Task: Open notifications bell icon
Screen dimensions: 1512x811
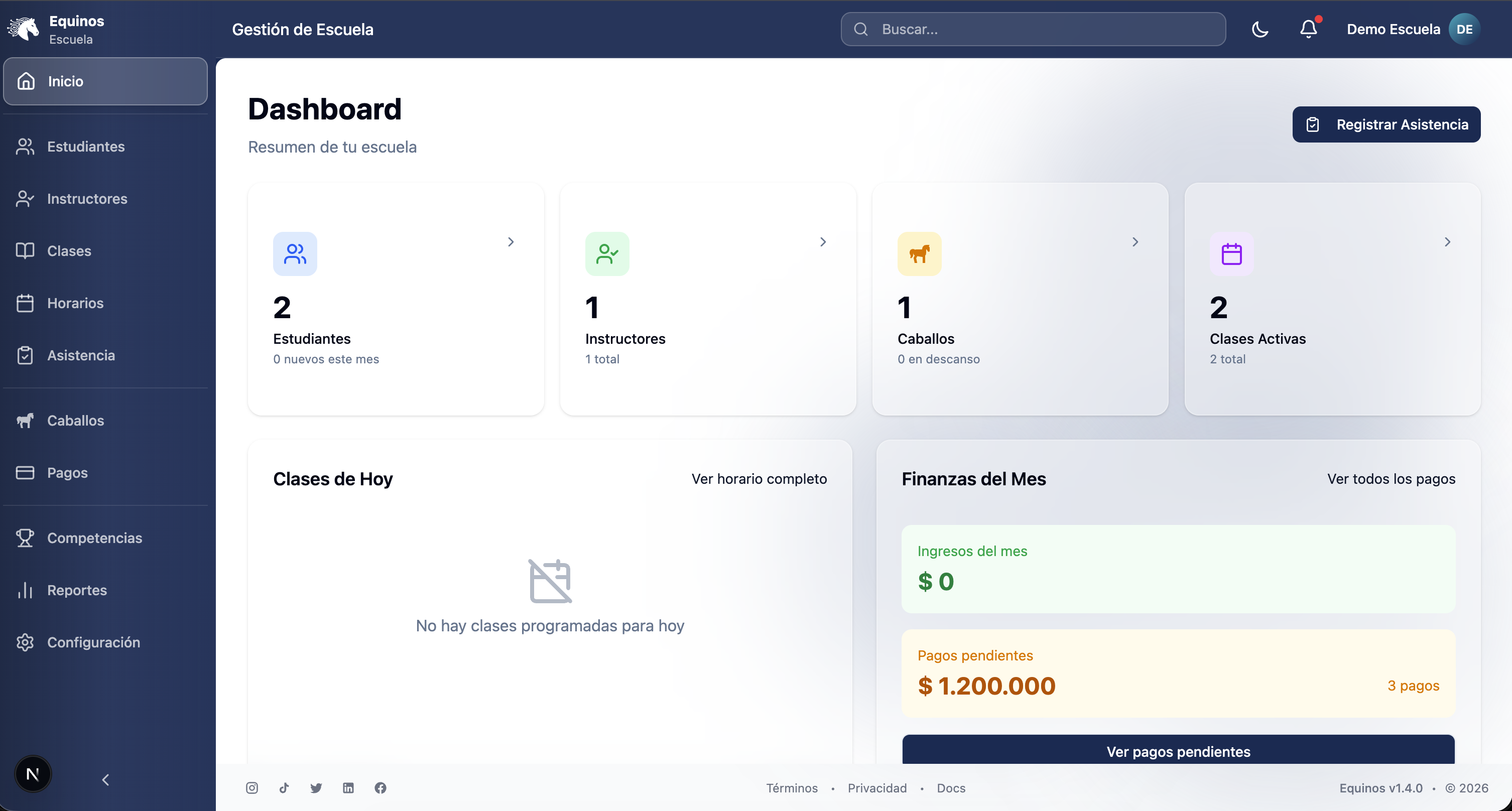Action: pyautogui.click(x=1308, y=29)
